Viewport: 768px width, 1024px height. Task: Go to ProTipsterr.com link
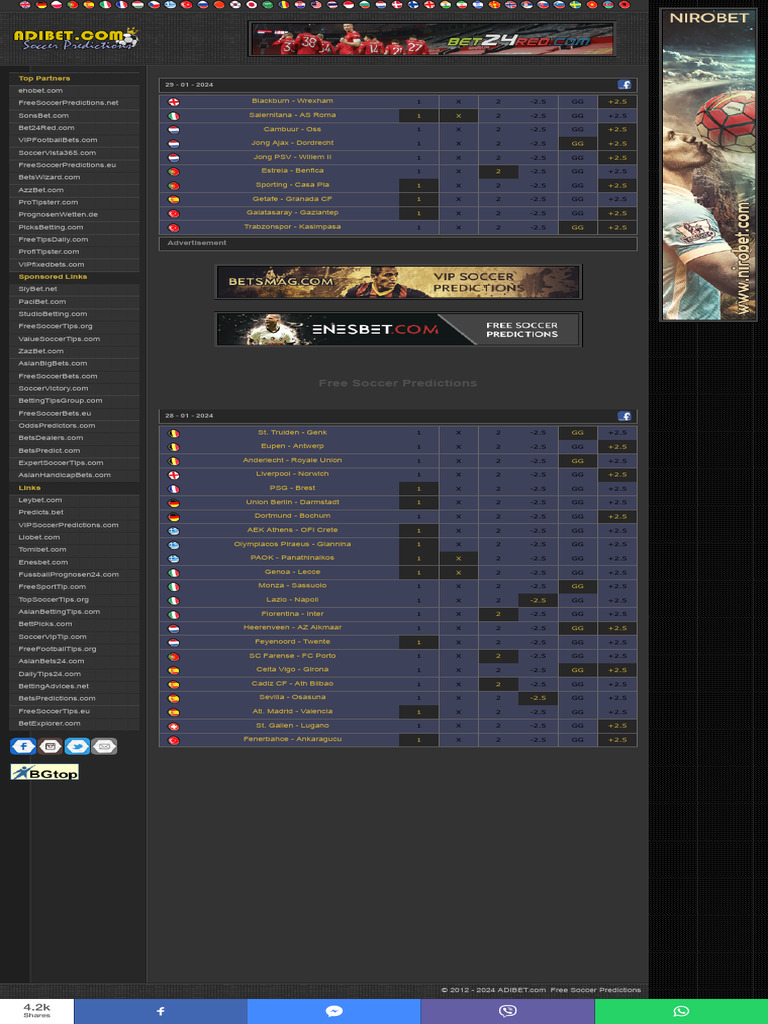[x=48, y=202]
